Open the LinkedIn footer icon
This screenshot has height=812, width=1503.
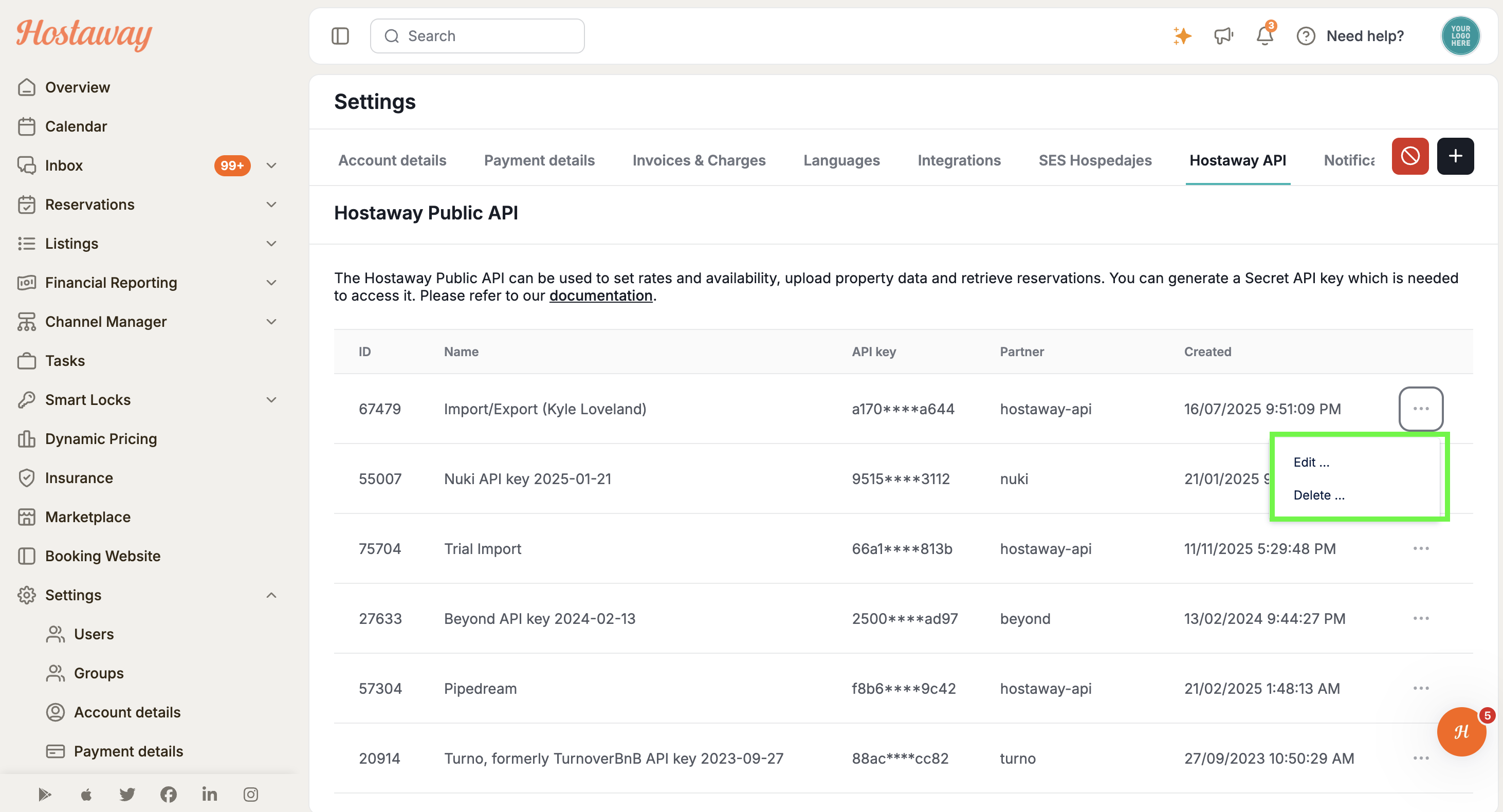[209, 794]
